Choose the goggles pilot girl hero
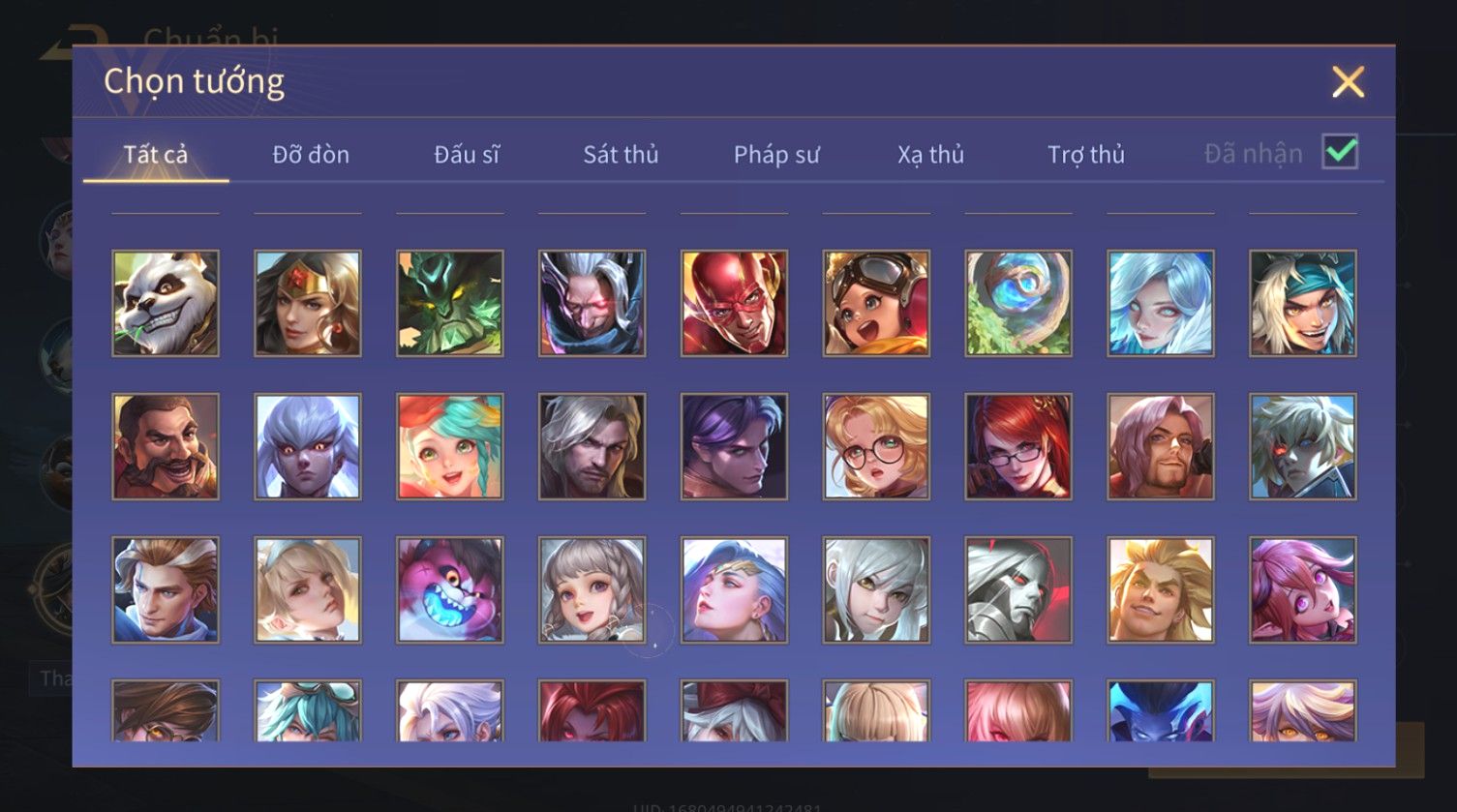The width and height of the screenshot is (1457, 812). click(x=876, y=303)
